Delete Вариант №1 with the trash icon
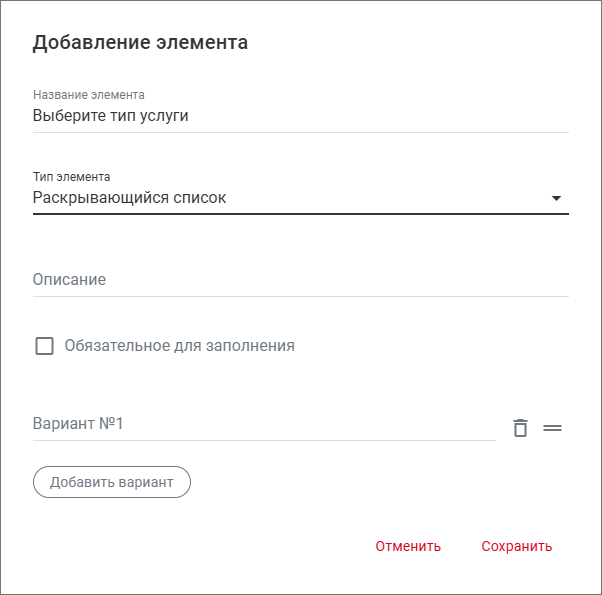 pos(520,427)
